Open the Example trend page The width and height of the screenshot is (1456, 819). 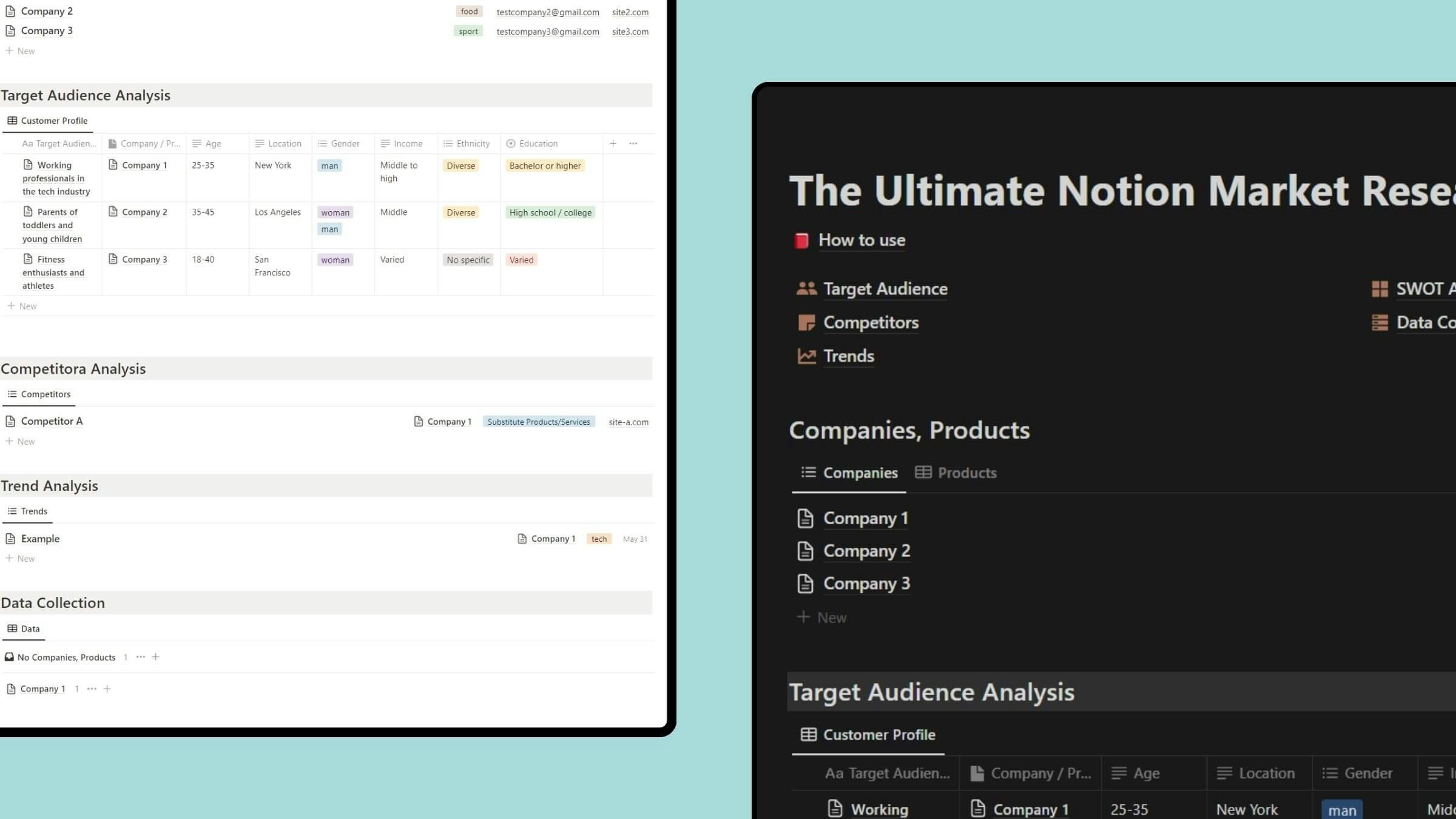[x=40, y=539]
